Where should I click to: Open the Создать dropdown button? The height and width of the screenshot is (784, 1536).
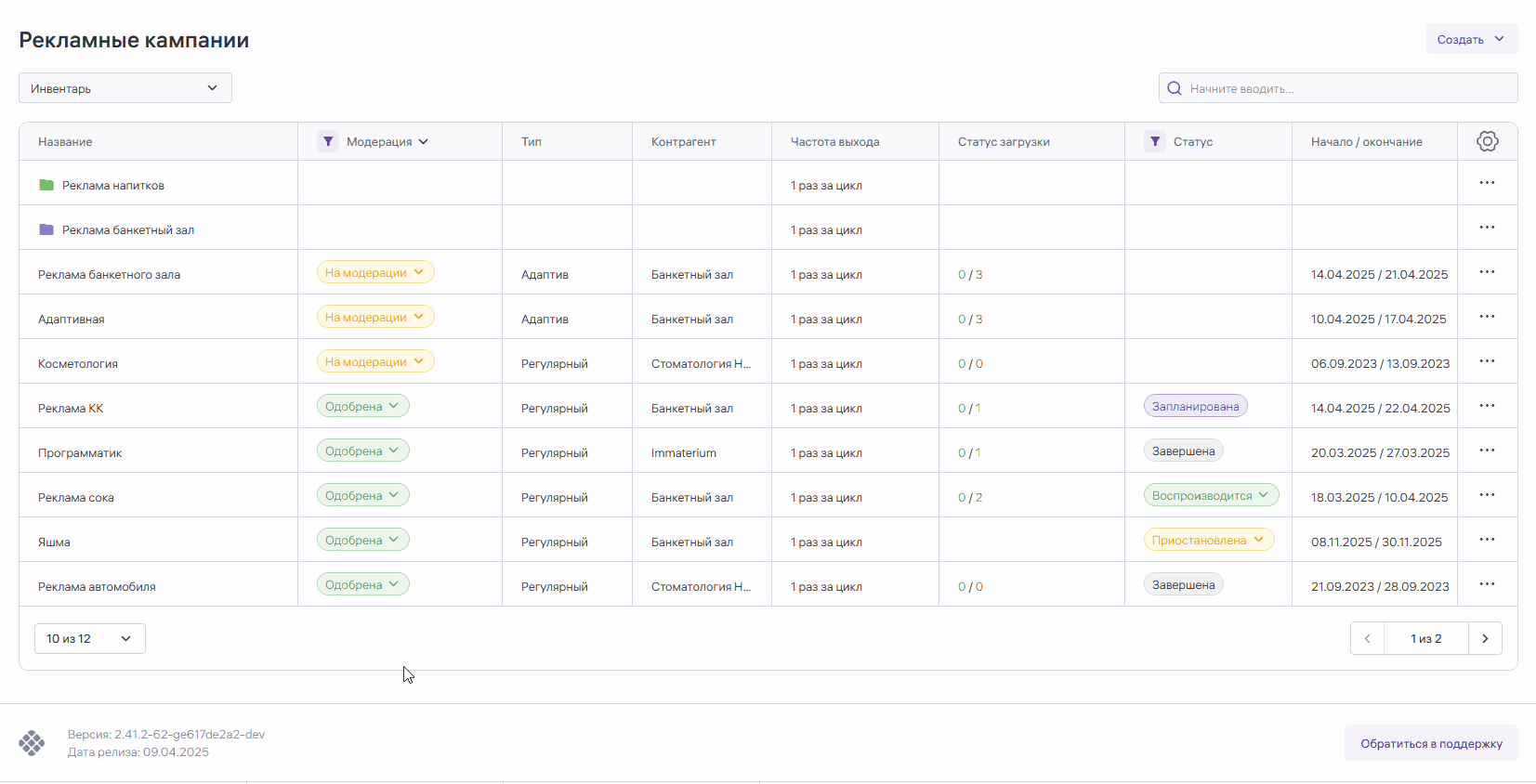click(1471, 39)
